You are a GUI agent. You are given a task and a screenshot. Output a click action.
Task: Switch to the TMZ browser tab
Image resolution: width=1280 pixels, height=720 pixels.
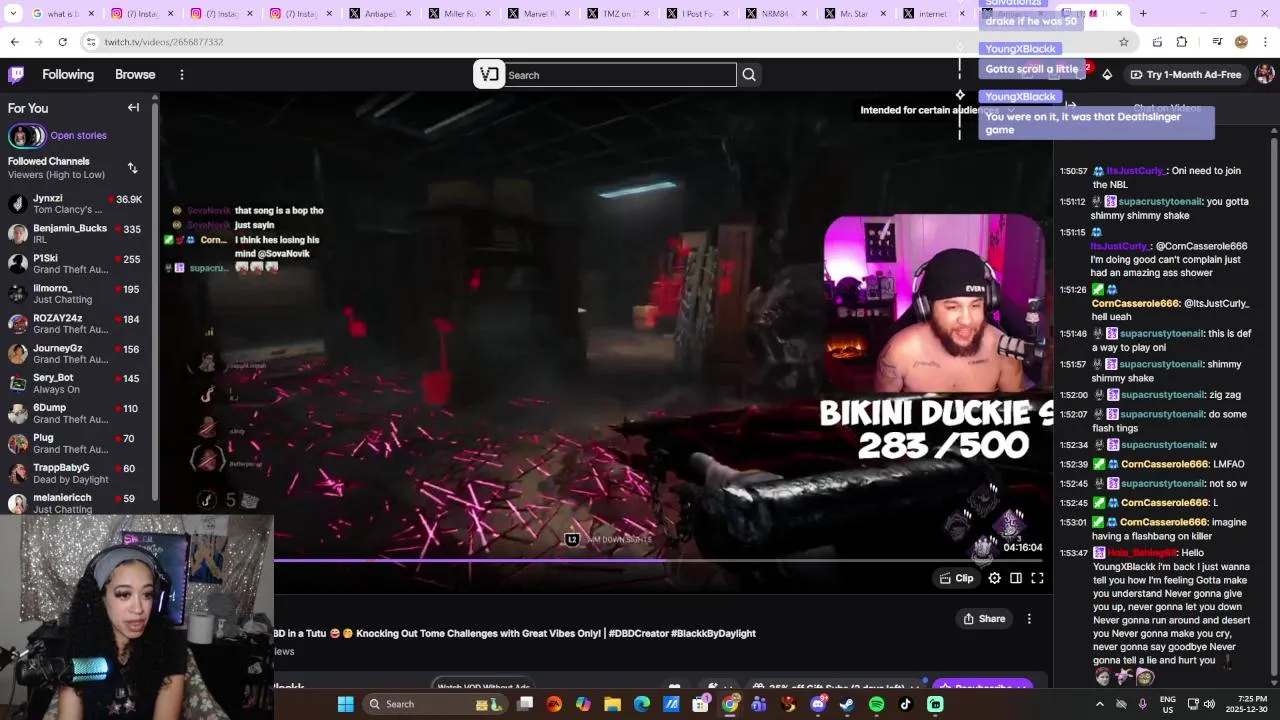(620, 14)
